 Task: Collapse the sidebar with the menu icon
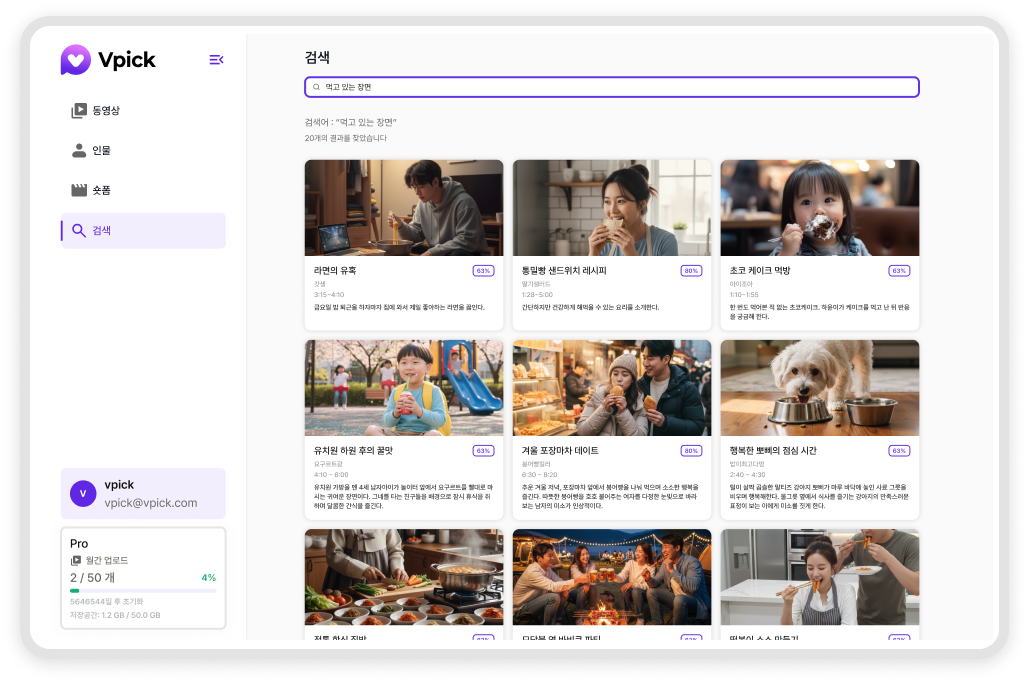tap(216, 60)
